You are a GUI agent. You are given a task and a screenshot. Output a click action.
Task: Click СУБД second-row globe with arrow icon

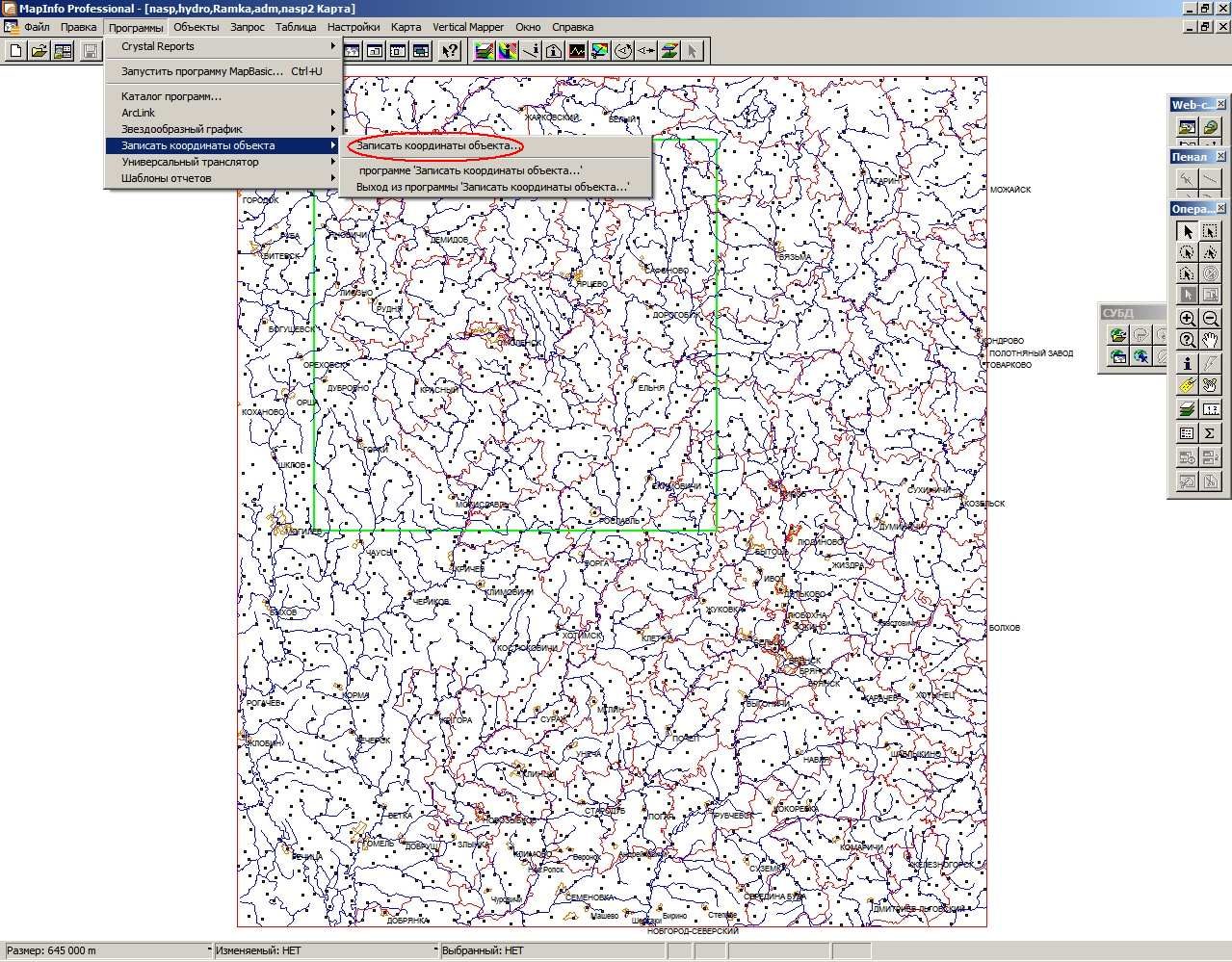tap(1140, 356)
